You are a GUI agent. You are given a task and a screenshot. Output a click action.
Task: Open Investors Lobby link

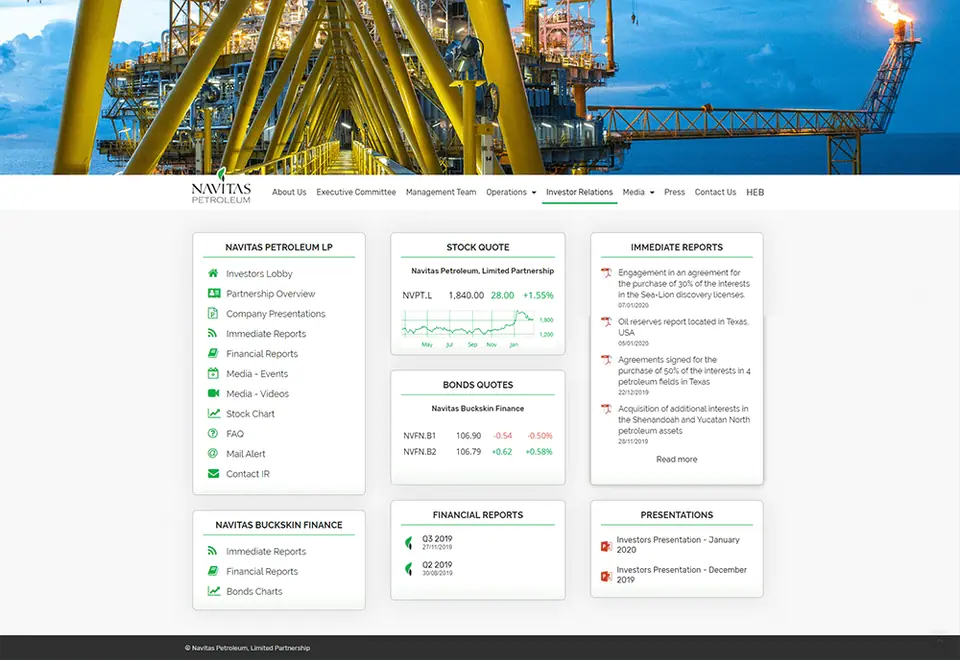click(259, 274)
